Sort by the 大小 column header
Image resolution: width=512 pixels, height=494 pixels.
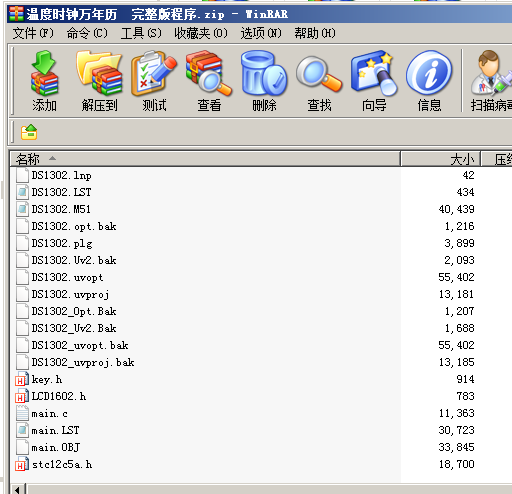(x=440, y=159)
